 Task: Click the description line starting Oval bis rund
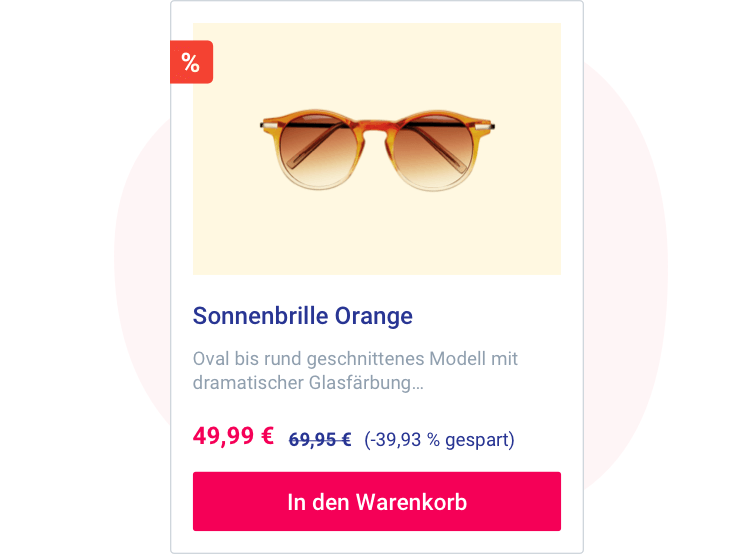pyautogui.click(x=355, y=359)
